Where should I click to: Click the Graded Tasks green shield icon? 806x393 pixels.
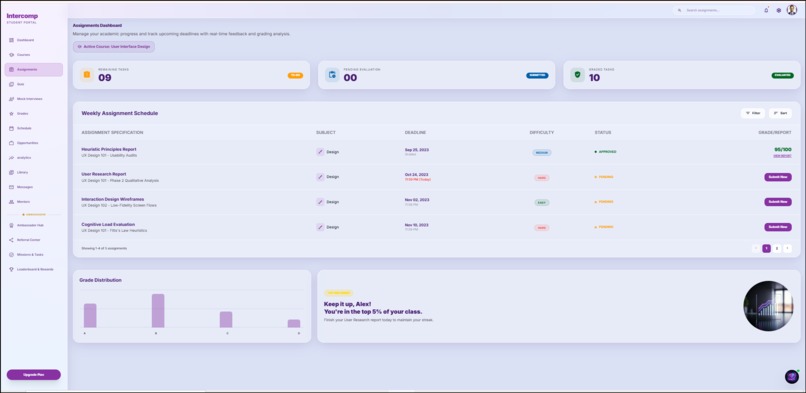click(577, 75)
